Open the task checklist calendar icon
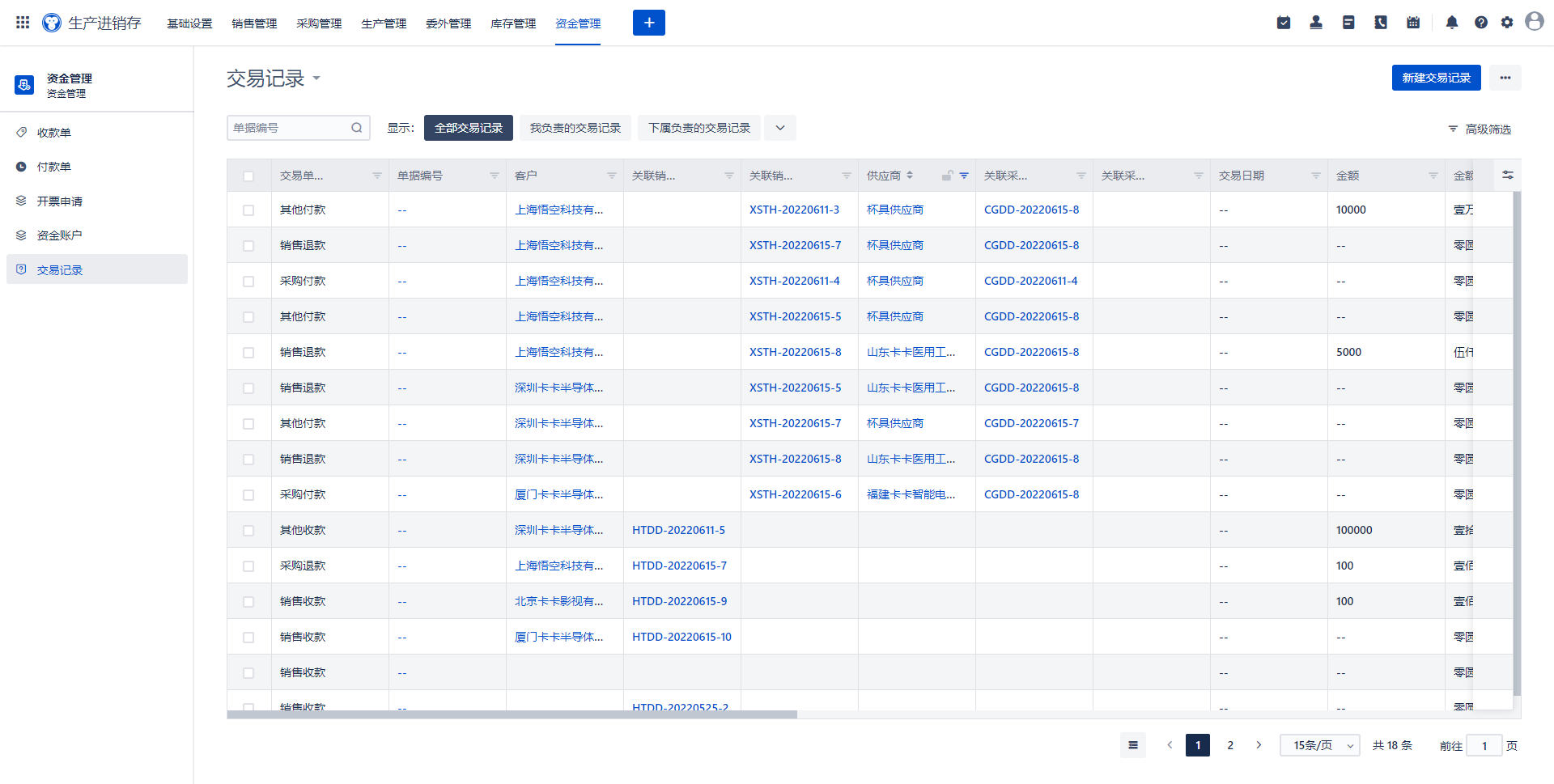 [x=1284, y=23]
